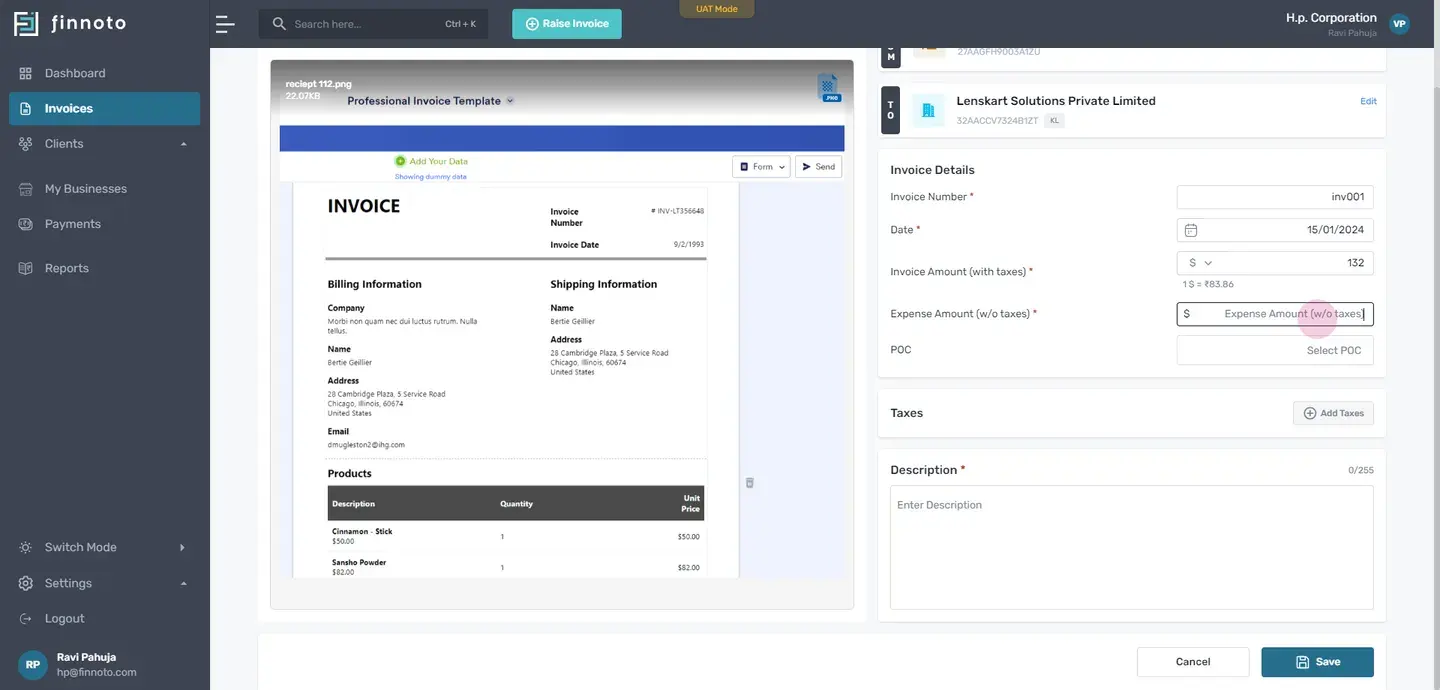
Task: Click the Edit link for Lenskart
Action: (1369, 101)
